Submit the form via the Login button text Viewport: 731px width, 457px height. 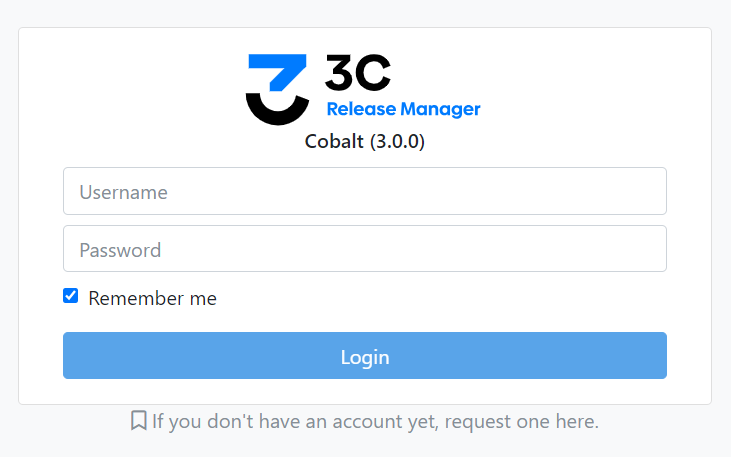click(x=365, y=358)
